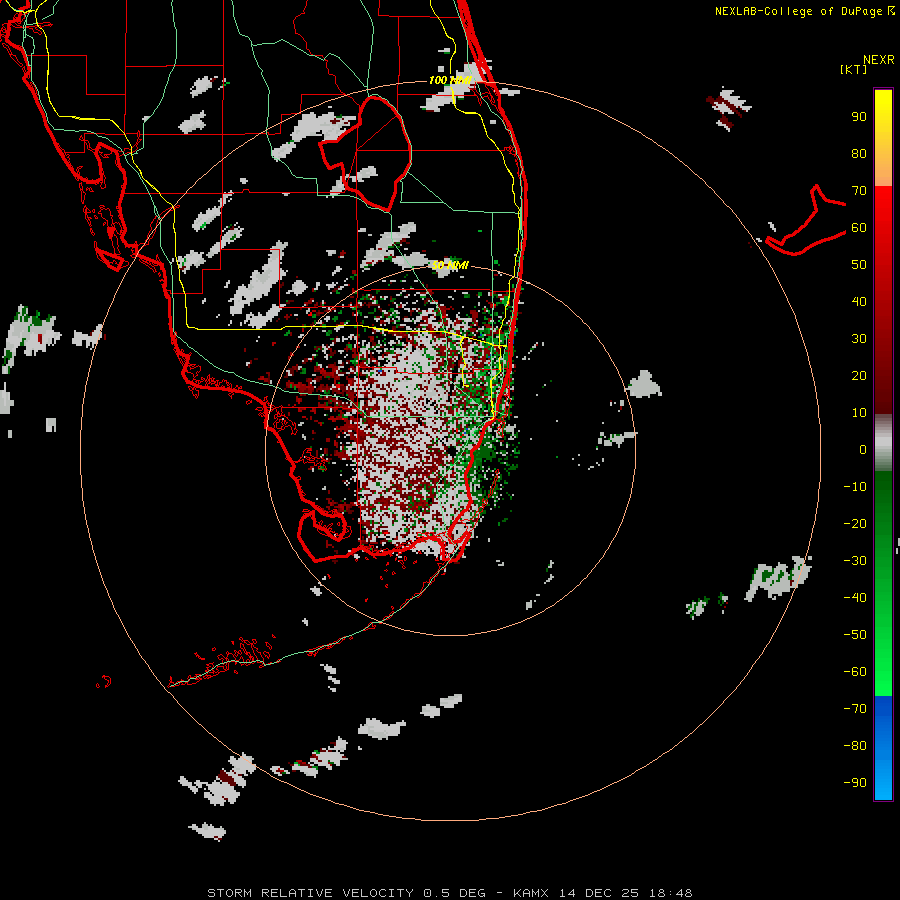Select the -30 value on velocity scale

[855, 561]
